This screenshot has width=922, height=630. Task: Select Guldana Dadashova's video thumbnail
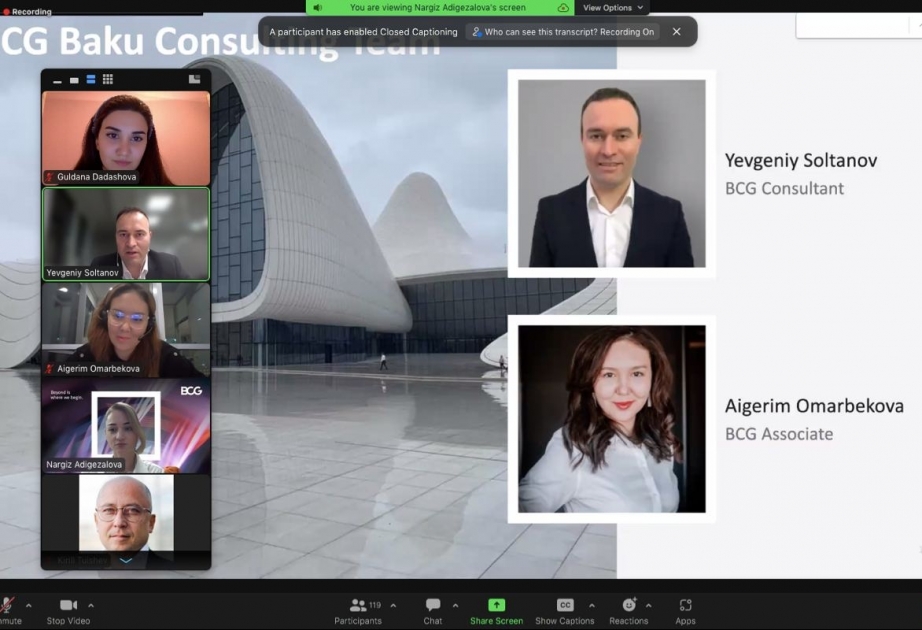126,138
